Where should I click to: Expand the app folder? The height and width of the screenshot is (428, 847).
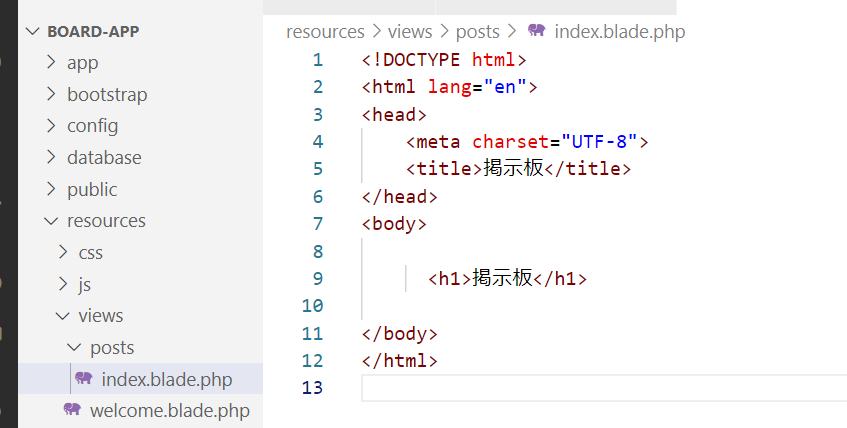(x=82, y=63)
